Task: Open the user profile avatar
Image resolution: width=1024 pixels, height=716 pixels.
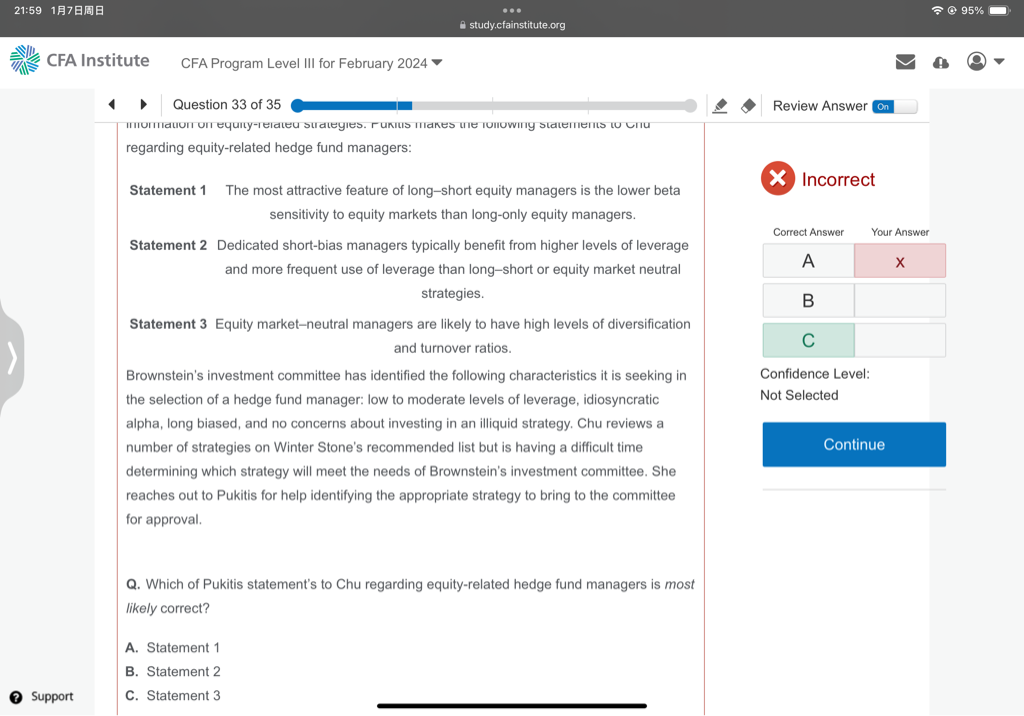Action: pyautogui.click(x=976, y=61)
